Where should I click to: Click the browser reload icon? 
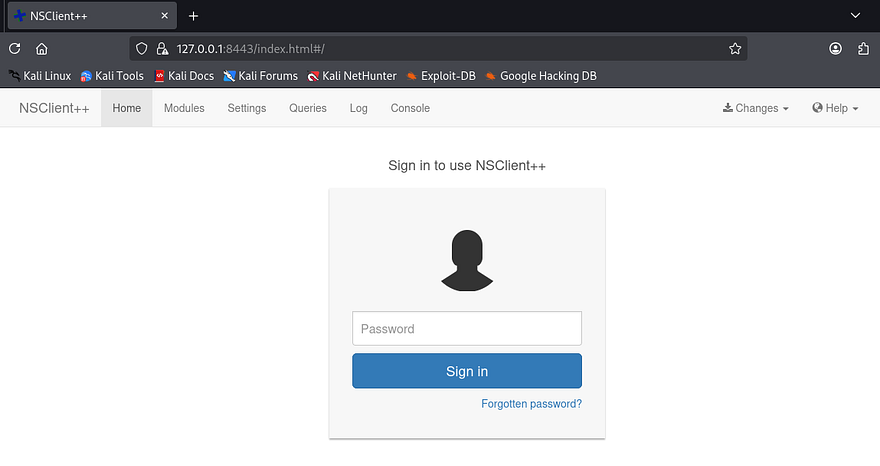click(x=15, y=48)
